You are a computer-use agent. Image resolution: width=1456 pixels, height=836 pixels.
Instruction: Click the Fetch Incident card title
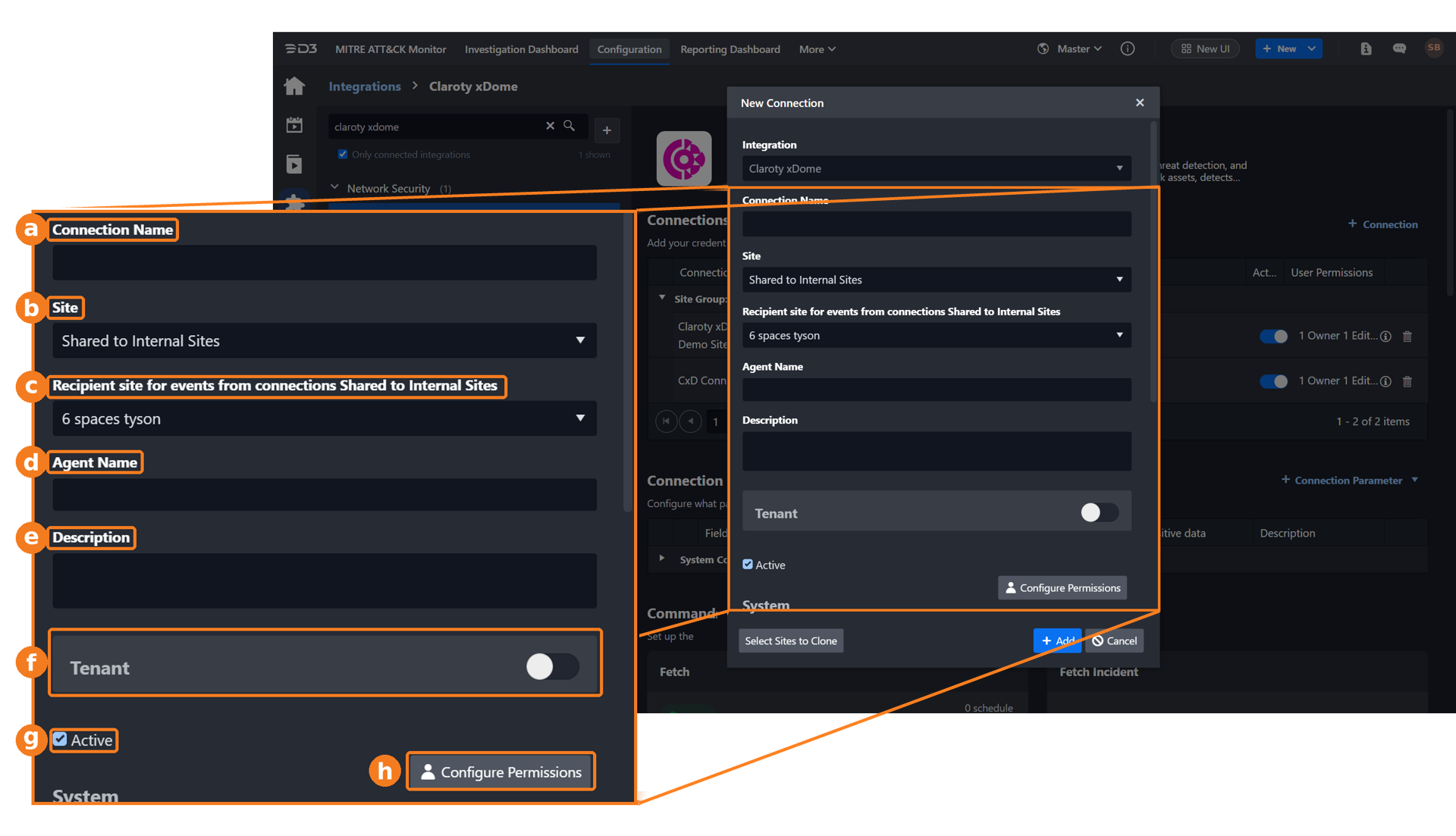tap(1099, 672)
